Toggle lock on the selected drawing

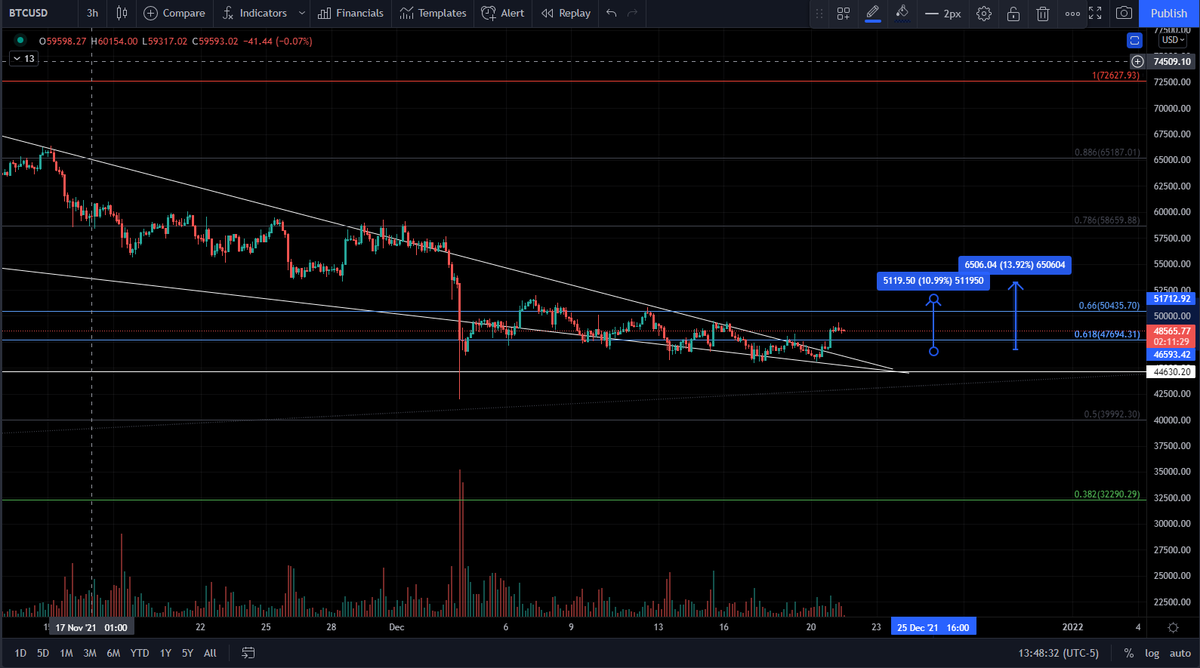1013,14
